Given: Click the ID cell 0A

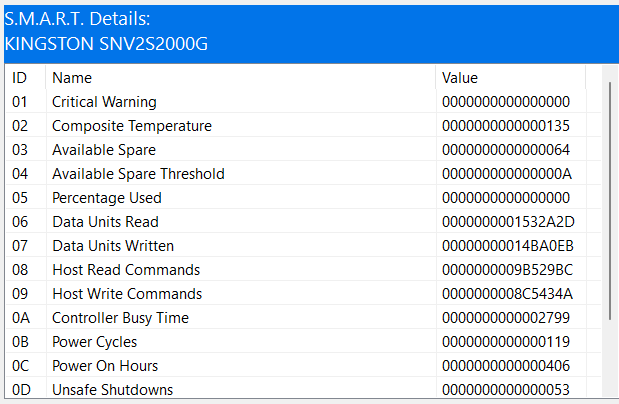Looking at the screenshot, I should click(x=21, y=318).
